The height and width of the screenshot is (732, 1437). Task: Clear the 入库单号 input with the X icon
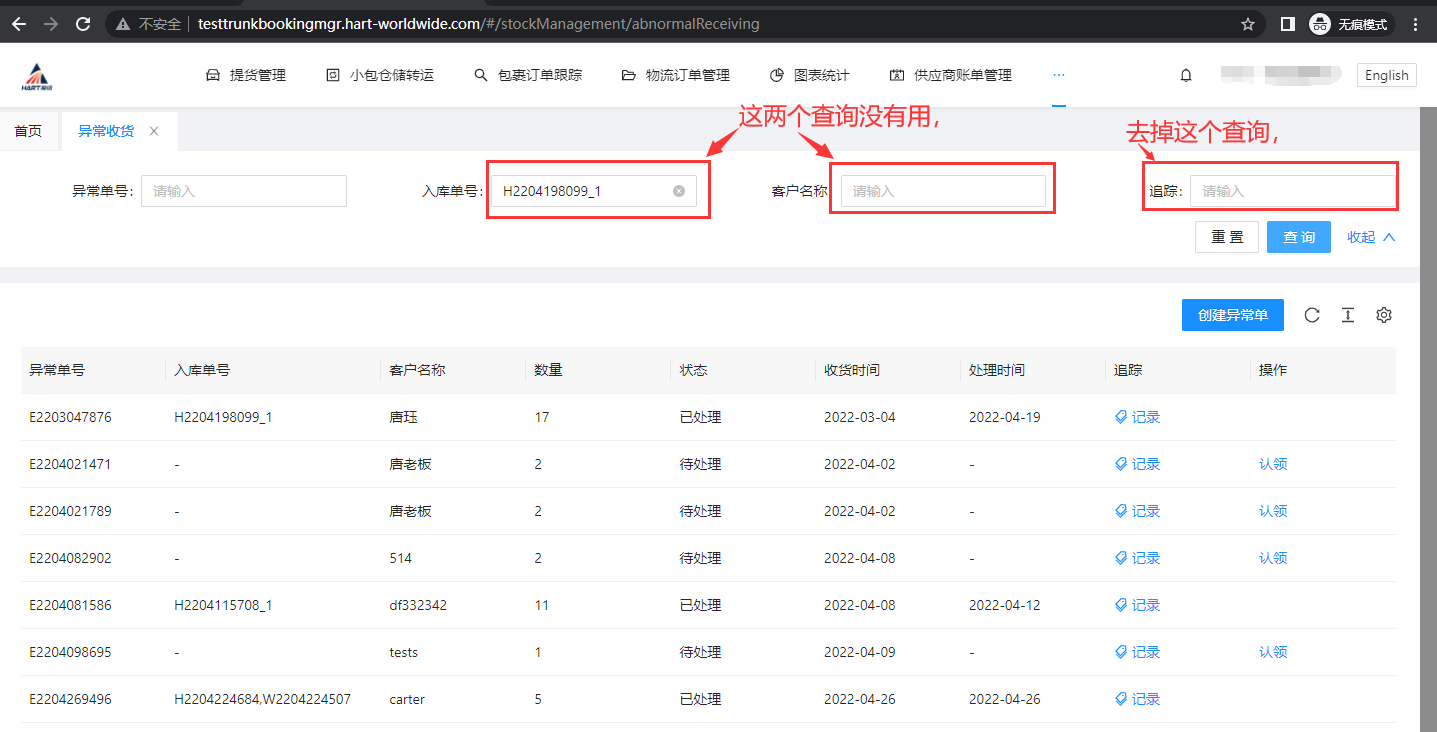(x=679, y=191)
